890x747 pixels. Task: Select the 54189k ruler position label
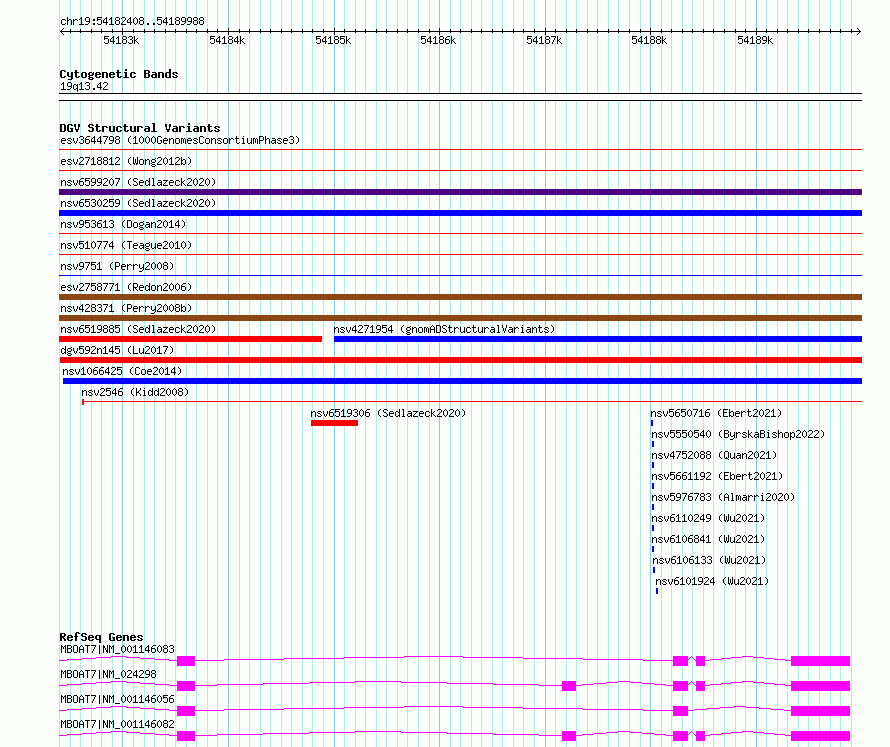(x=755, y=40)
